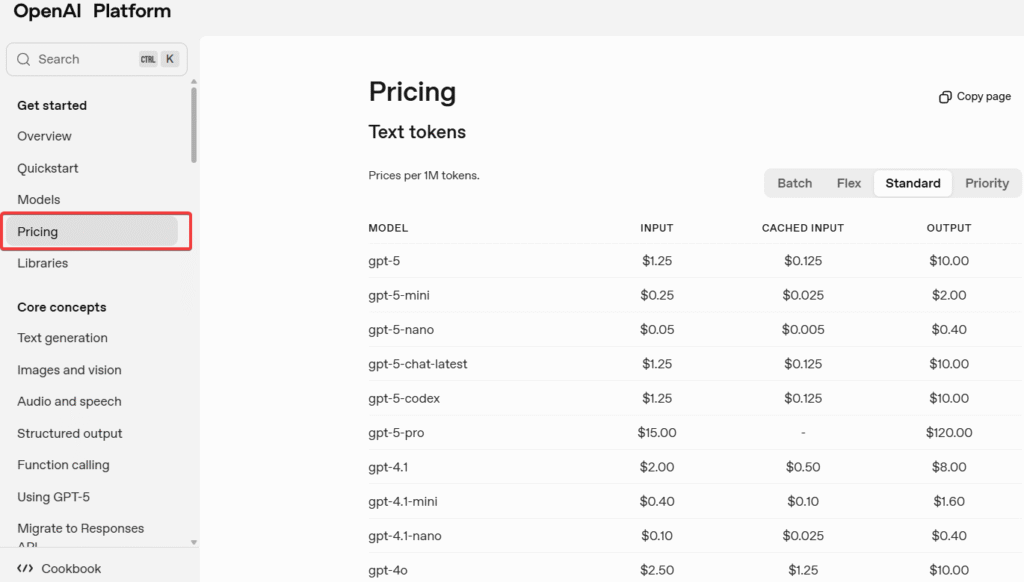Click the sidebar vertical scrollbar thumb
This screenshot has height=582, width=1024.
point(193,125)
